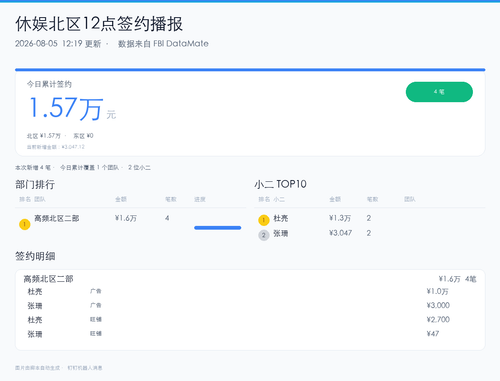This screenshot has width=500, height=381.
Task: Click the "北区 ¥1.57万" breakdown
Action: (x=44, y=136)
